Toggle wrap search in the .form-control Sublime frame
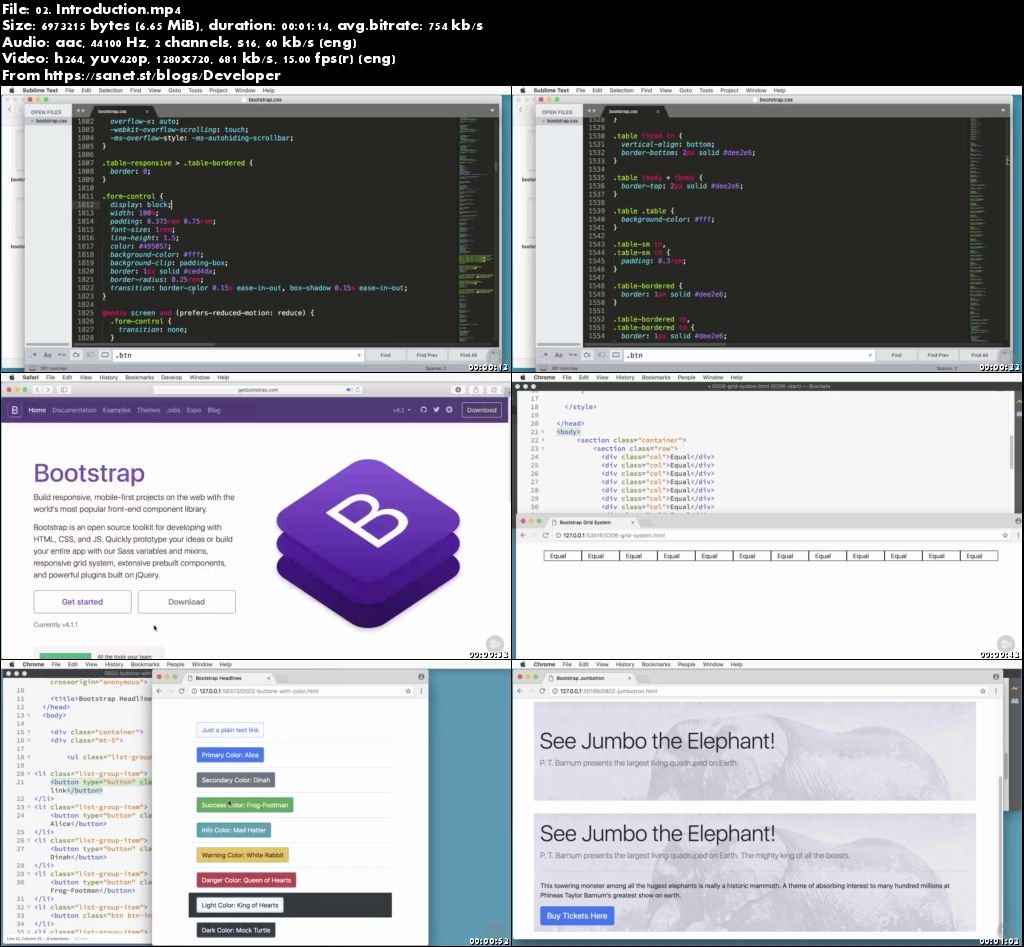Image resolution: width=1024 pixels, height=947 pixels. 76,355
